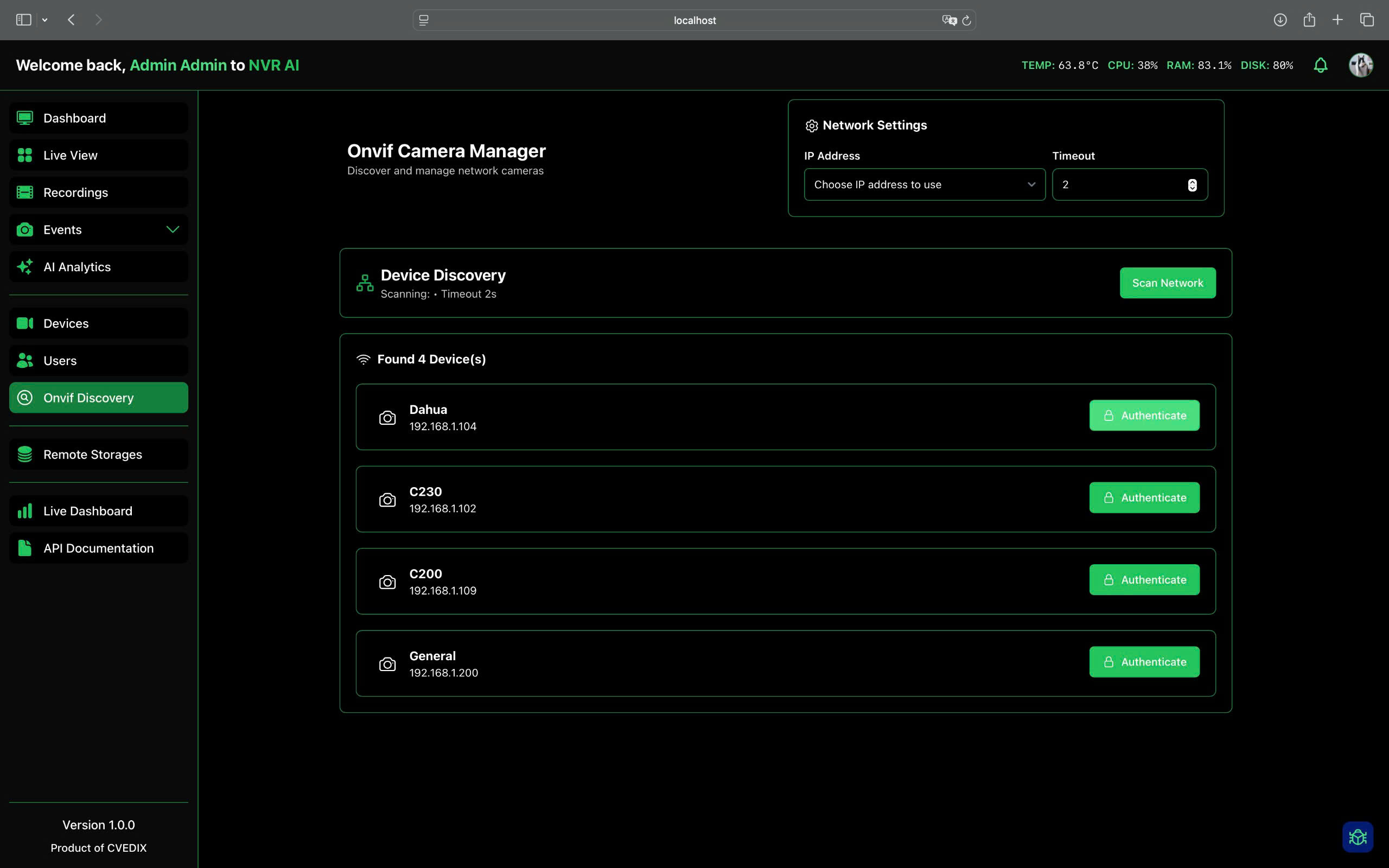Screen dimensions: 1389x868
Task: Open API Documentation page
Action: click(98, 548)
